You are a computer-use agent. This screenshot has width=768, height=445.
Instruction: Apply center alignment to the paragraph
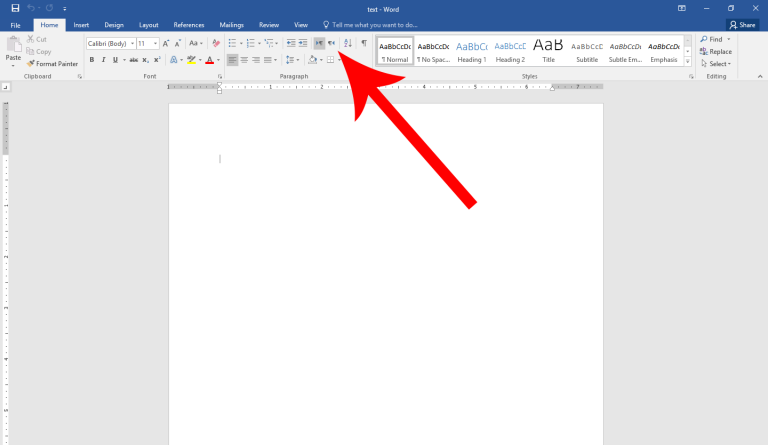coord(244,60)
